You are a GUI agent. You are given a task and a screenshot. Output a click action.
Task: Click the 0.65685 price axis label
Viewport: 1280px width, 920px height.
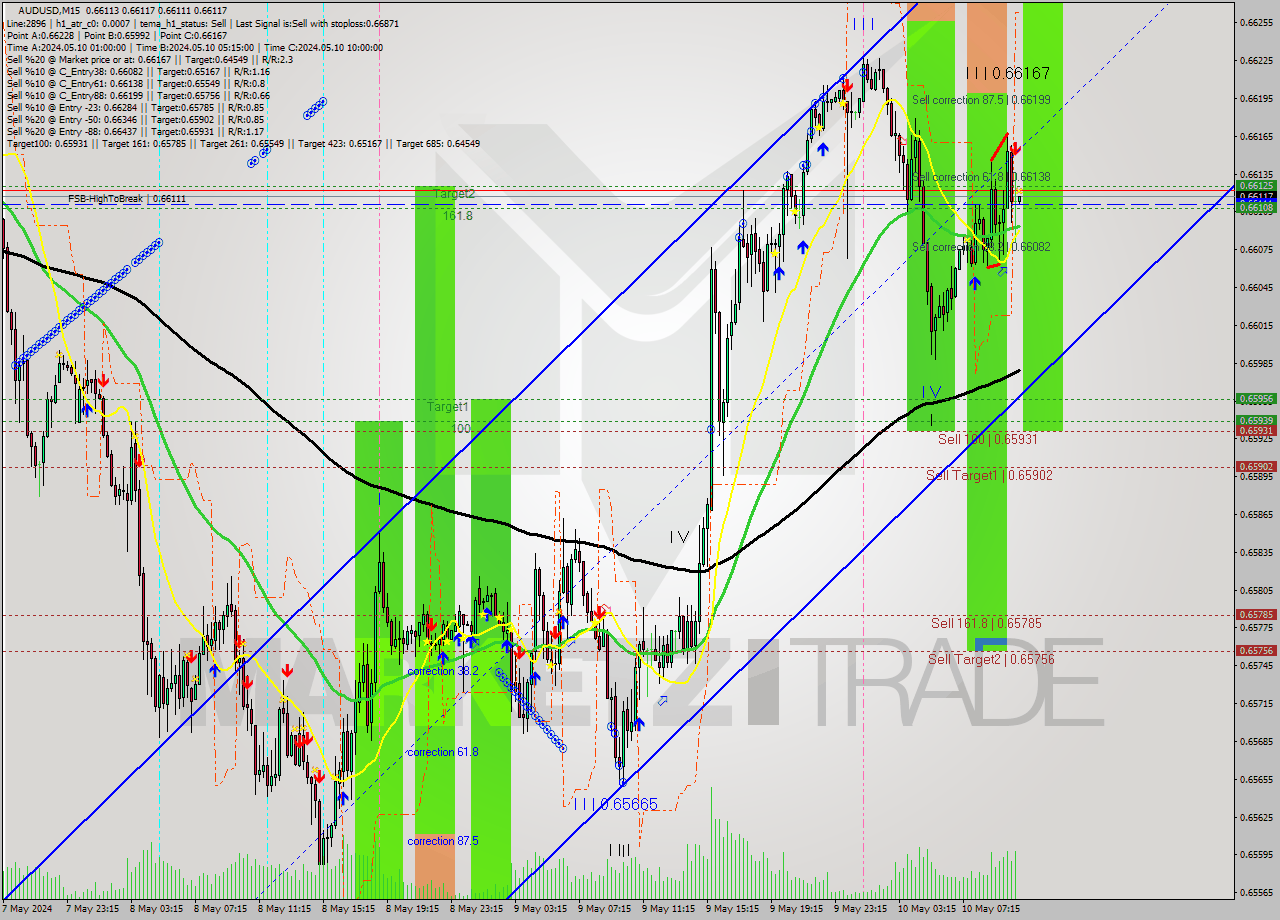click(x=1256, y=741)
